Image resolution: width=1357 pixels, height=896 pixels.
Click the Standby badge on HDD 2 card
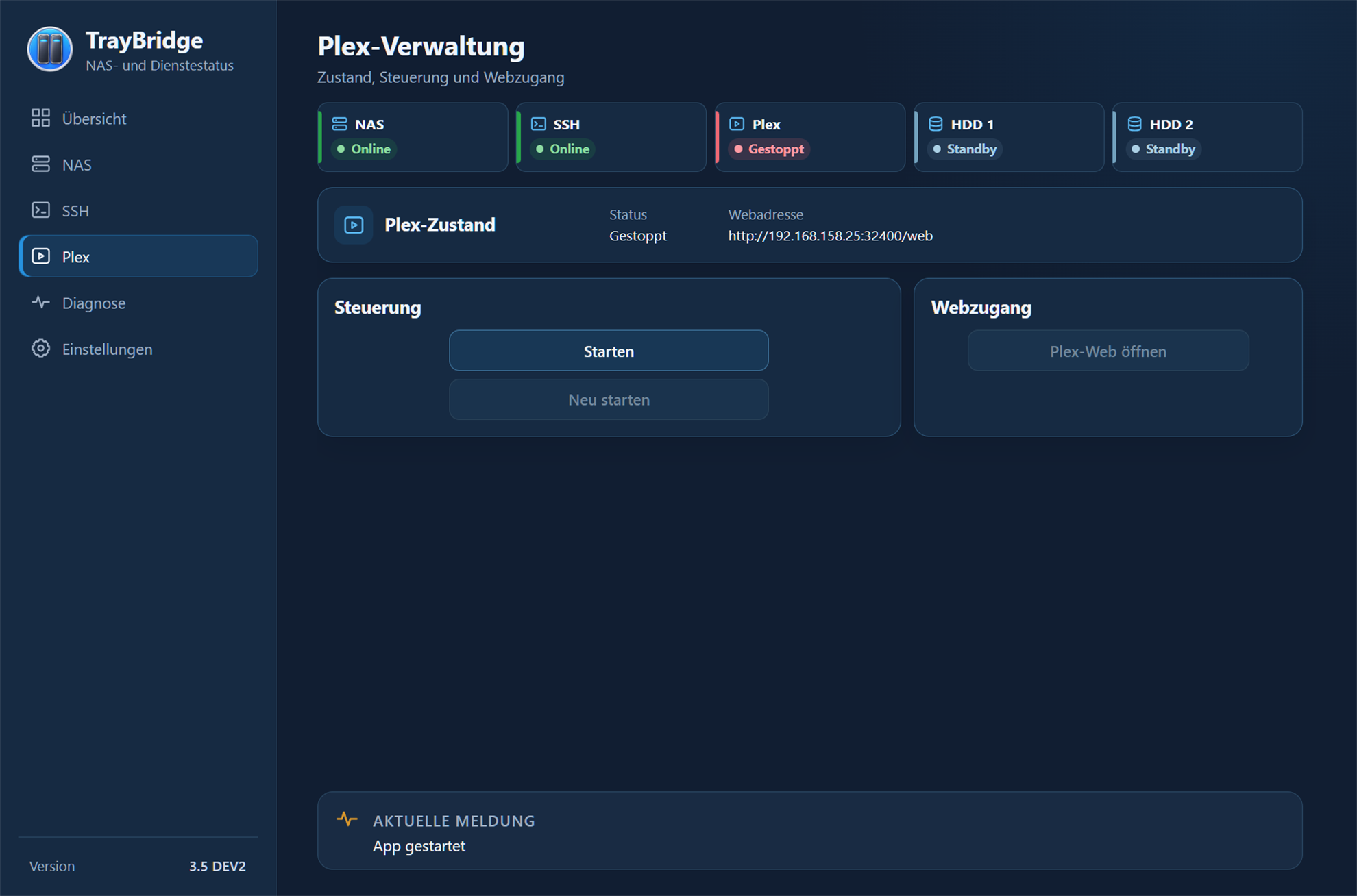point(1163,149)
